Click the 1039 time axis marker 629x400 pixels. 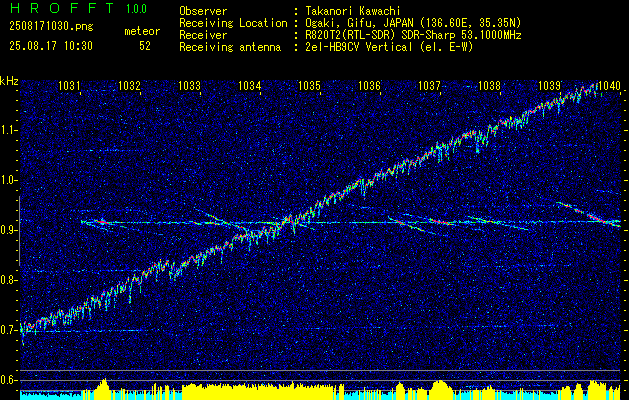coord(549,85)
